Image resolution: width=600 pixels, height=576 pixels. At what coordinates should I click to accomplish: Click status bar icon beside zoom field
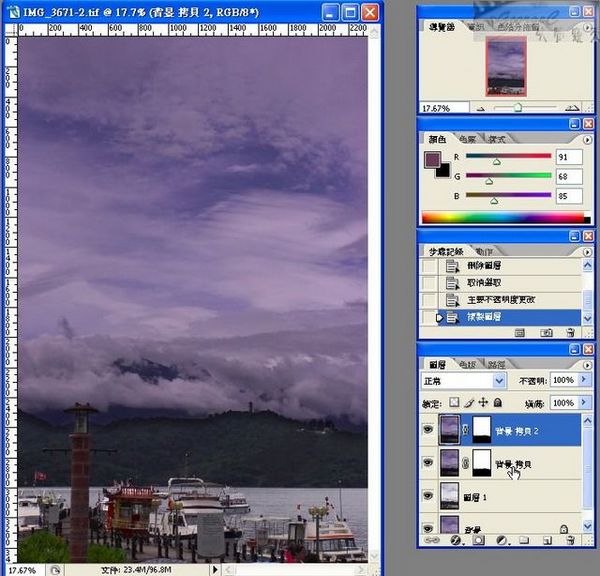click(x=55, y=570)
